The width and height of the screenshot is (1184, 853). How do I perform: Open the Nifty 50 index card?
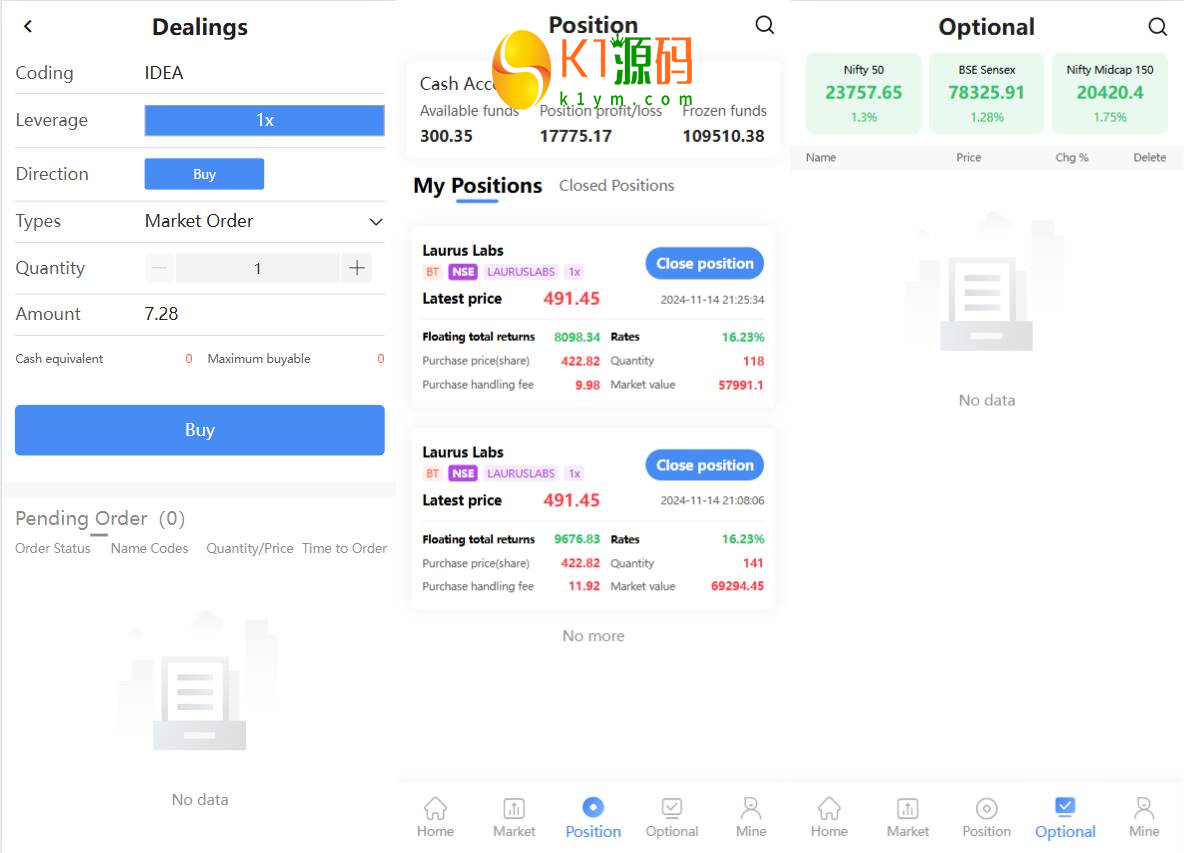[x=863, y=93]
